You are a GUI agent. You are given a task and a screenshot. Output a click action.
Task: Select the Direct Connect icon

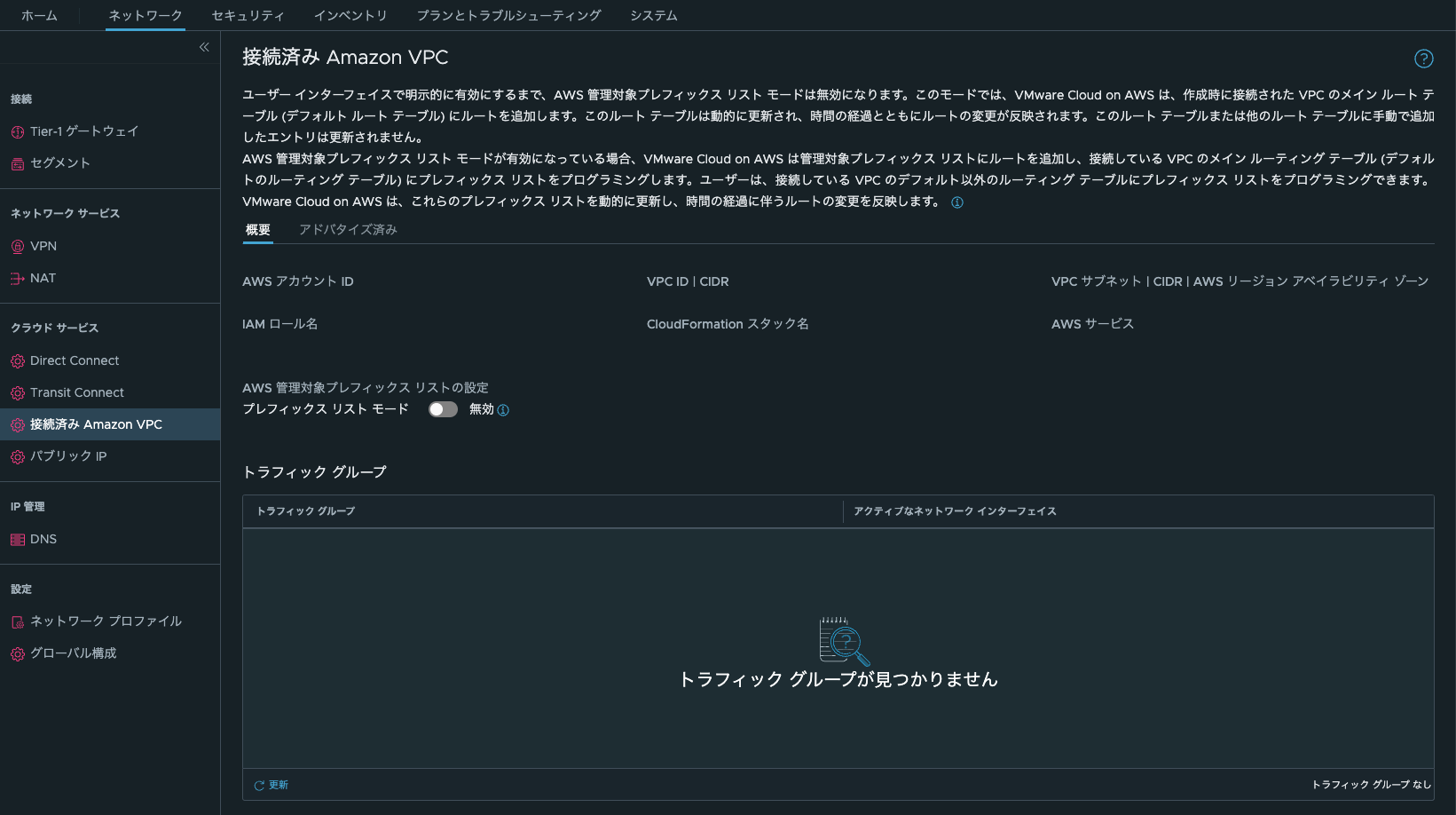(x=16, y=360)
